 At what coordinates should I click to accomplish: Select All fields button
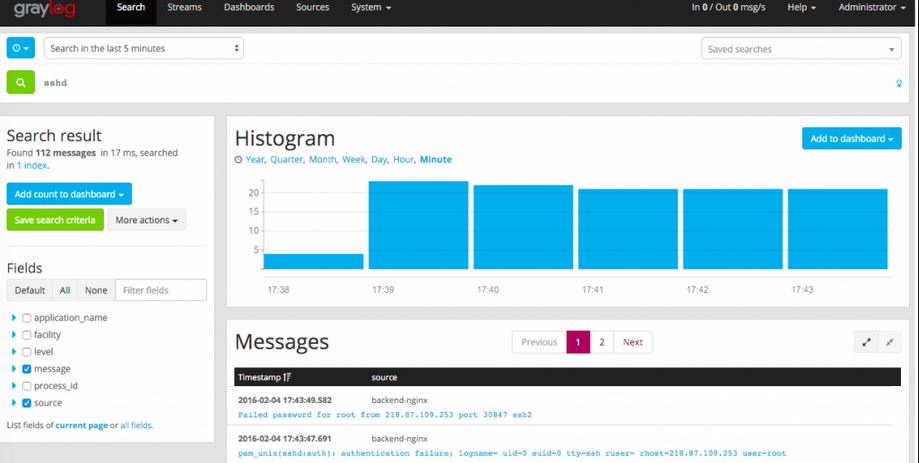pyautogui.click(x=65, y=290)
